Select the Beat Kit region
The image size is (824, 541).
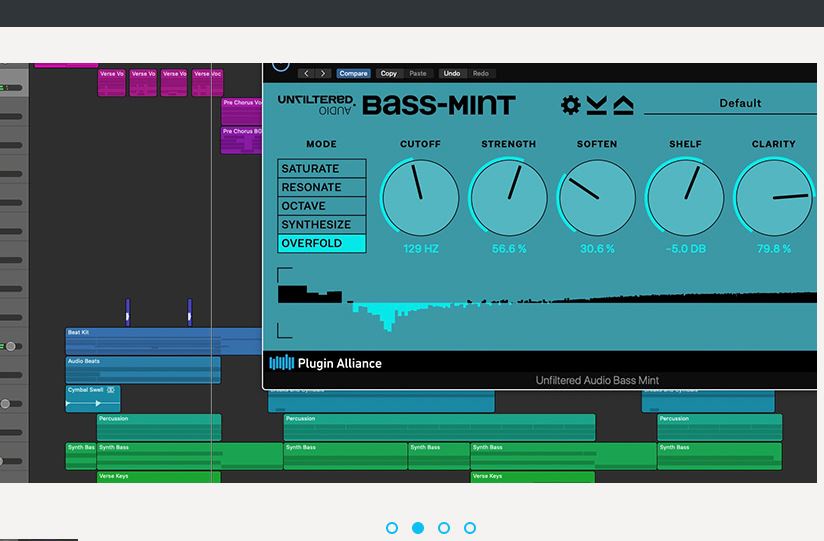(x=163, y=341)
